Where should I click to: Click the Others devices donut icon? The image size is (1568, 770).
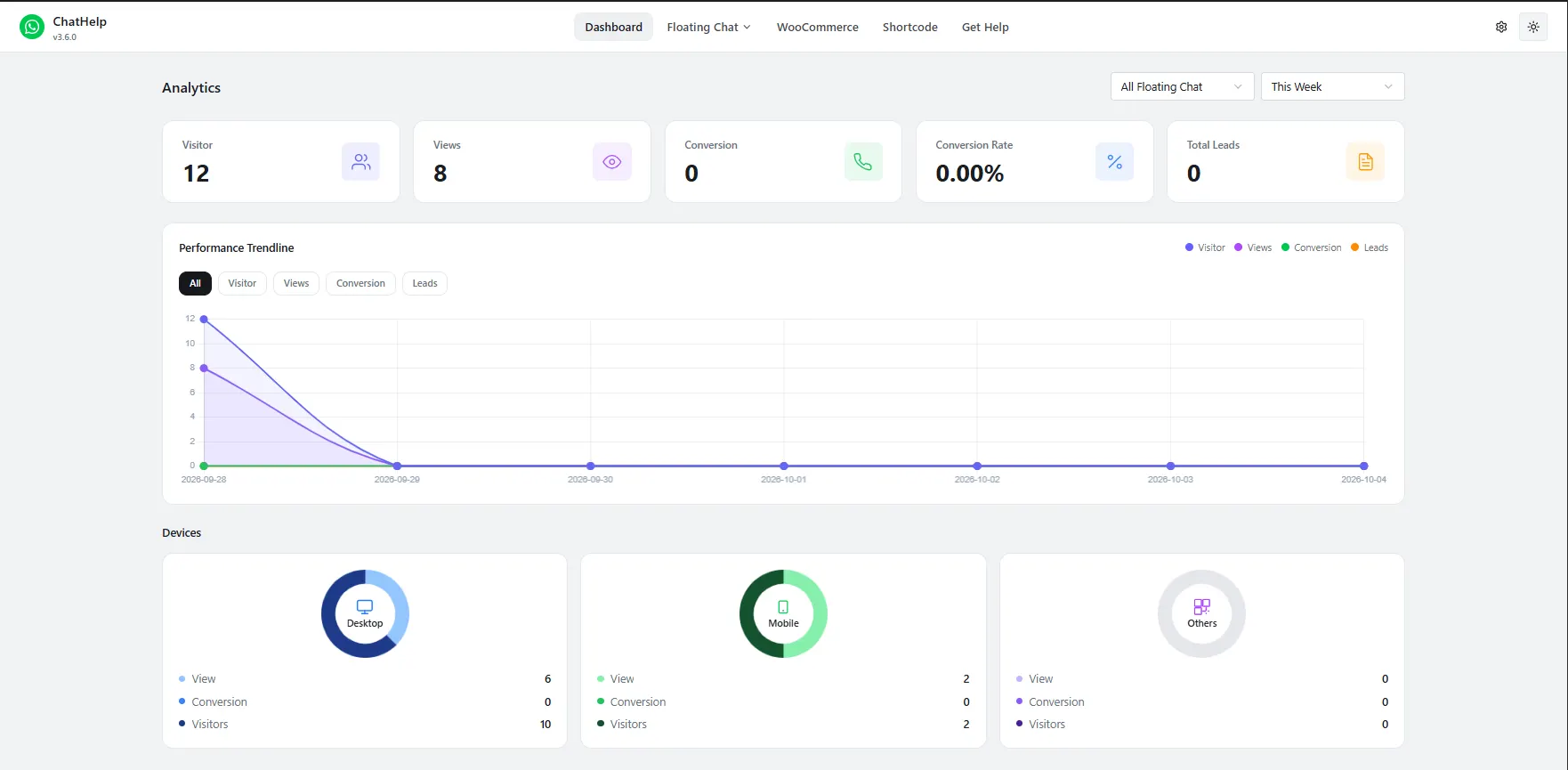coord(1202,607)
